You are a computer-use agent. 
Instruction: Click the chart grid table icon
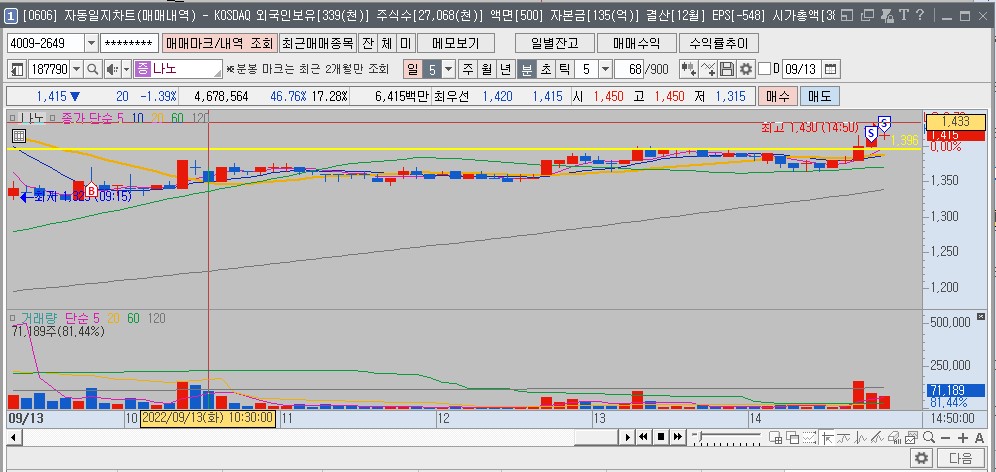pos(18,135)
